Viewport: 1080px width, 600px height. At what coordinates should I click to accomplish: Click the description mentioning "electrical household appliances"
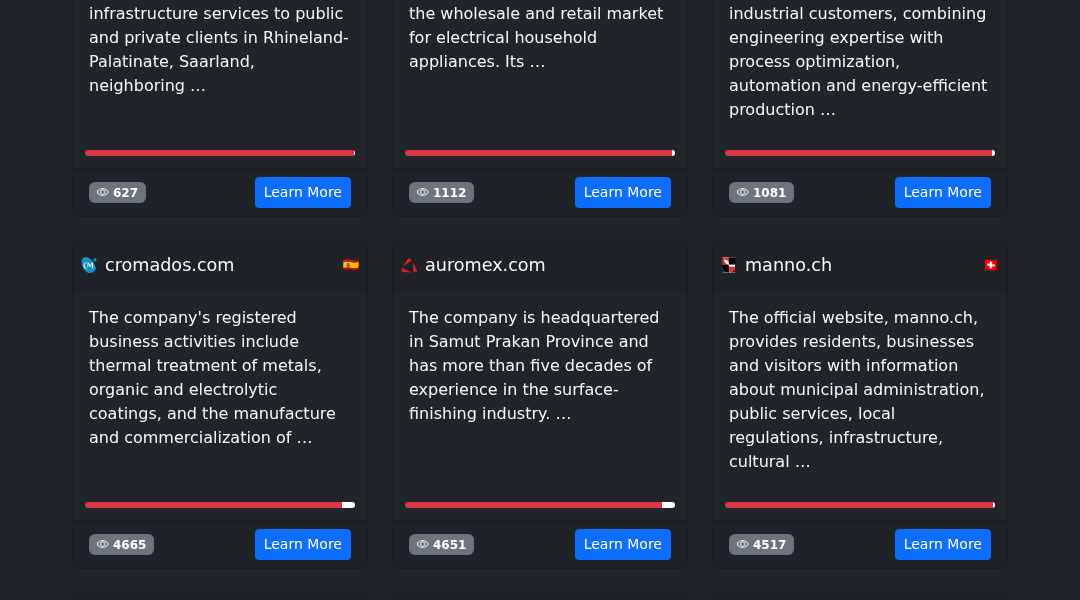click(537, 38)
